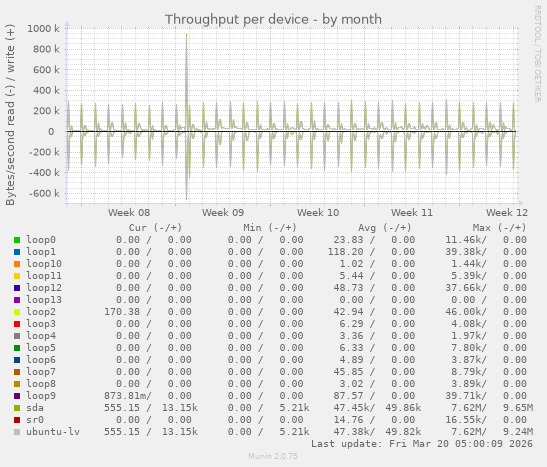Click sr0 max value 16.55k
547x467 pixels.
(x=463, y=420)
